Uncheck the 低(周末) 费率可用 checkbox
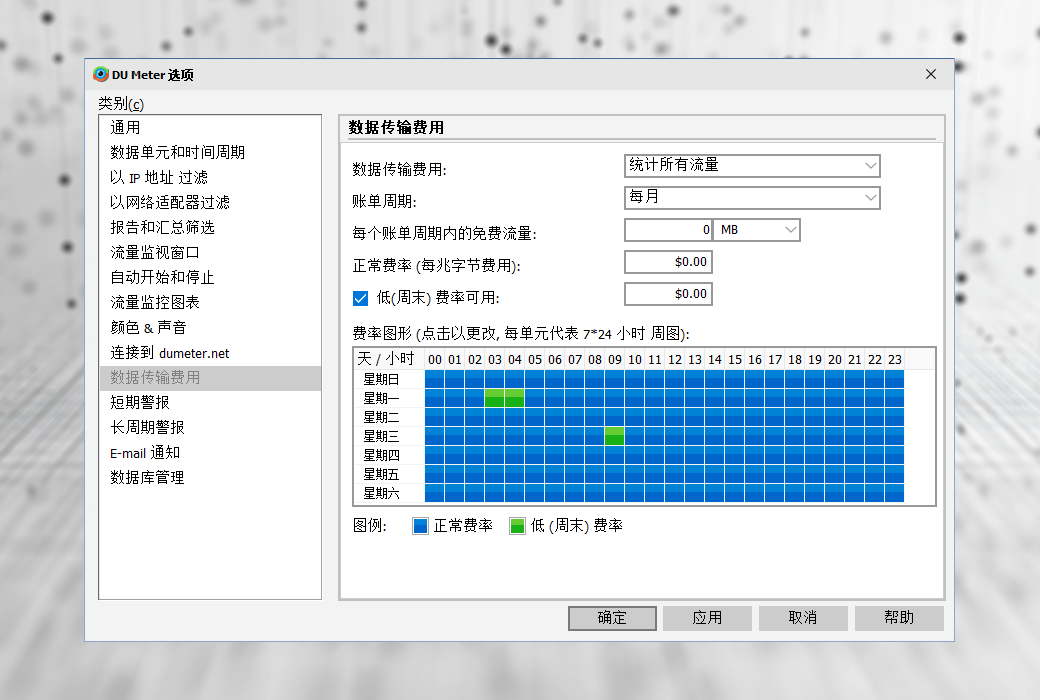 coord(360,294)
